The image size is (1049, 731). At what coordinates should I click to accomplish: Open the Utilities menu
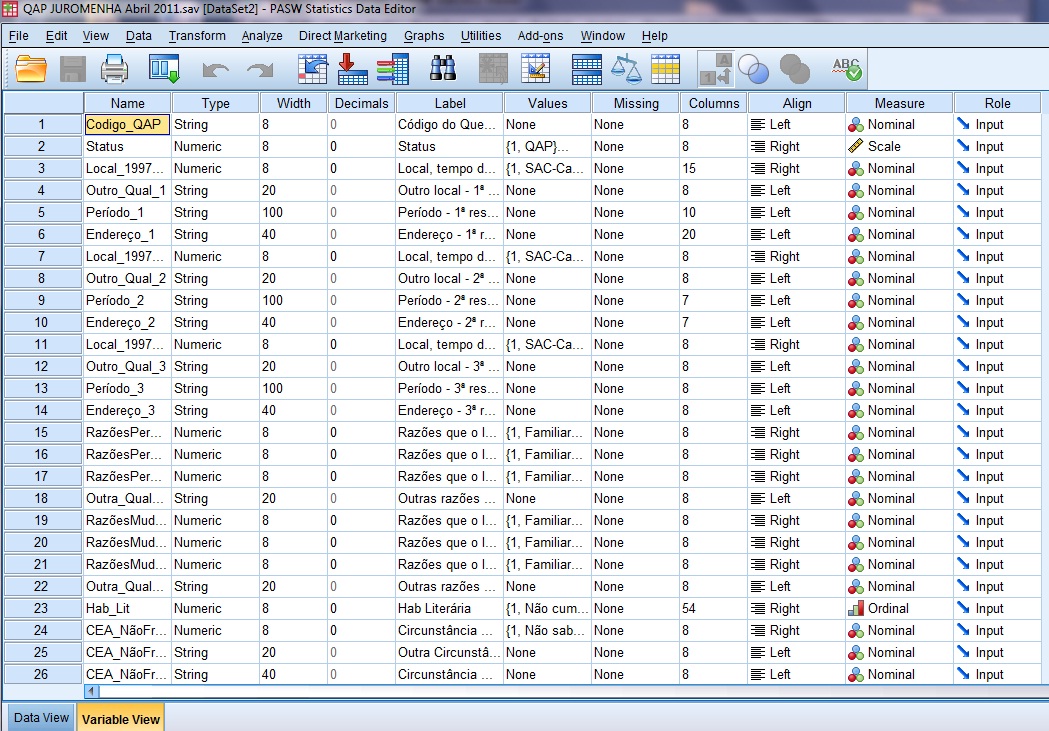(x=480, y=36)
